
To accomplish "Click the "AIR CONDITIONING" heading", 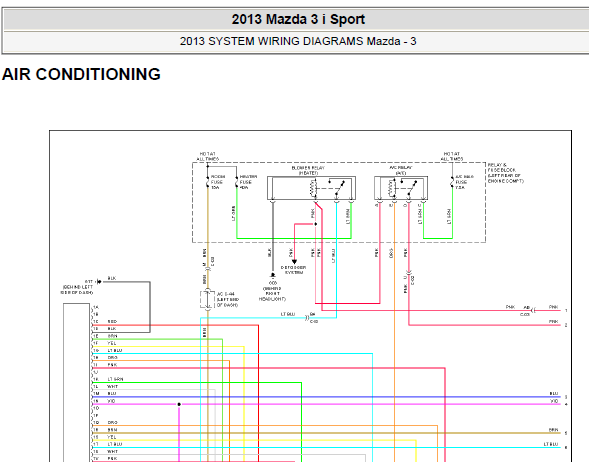I will pyautogui.click(x=81, y=74).
